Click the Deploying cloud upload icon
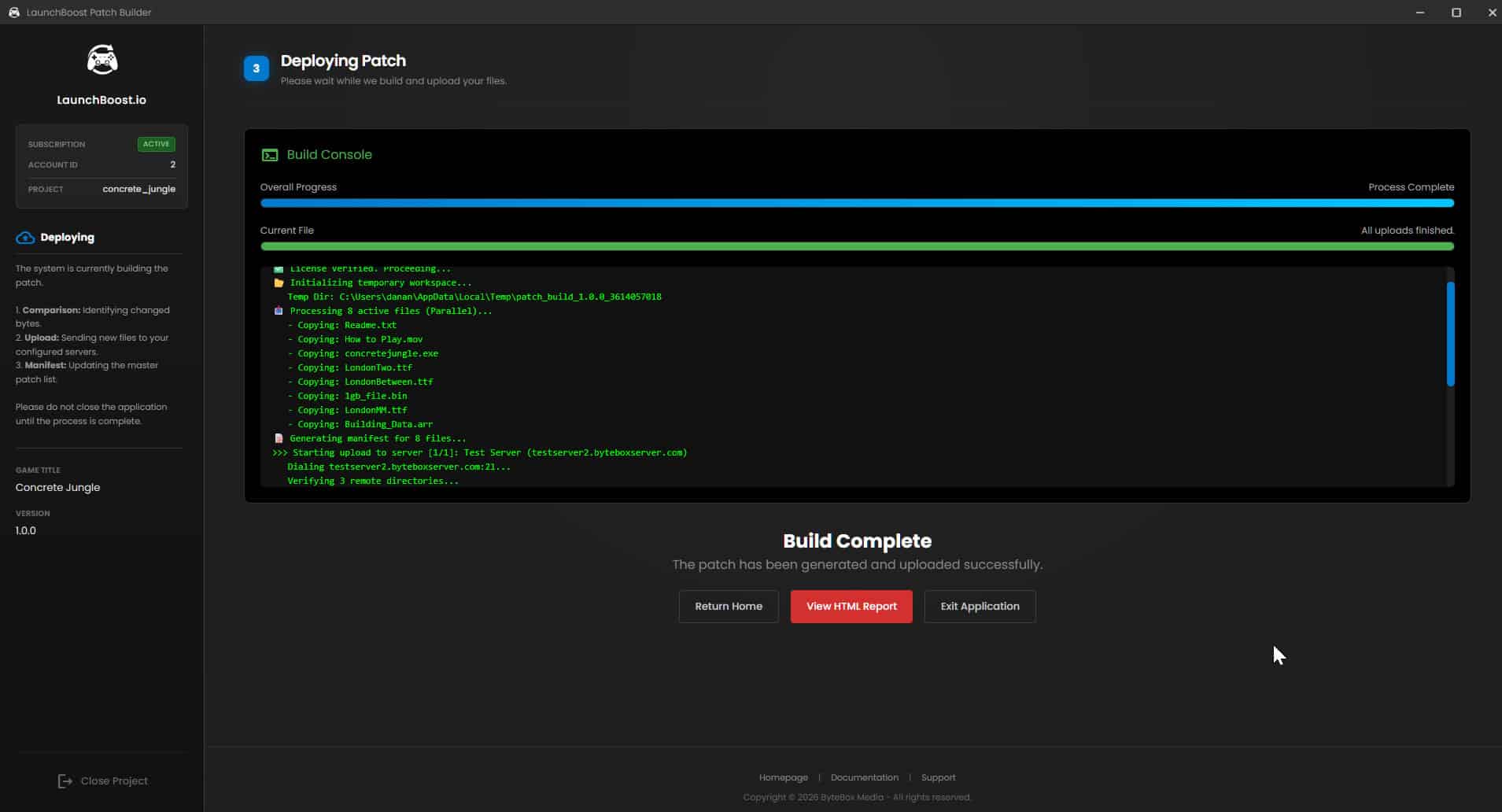This screenshot has height=812, width=1502. pos(25,238)
